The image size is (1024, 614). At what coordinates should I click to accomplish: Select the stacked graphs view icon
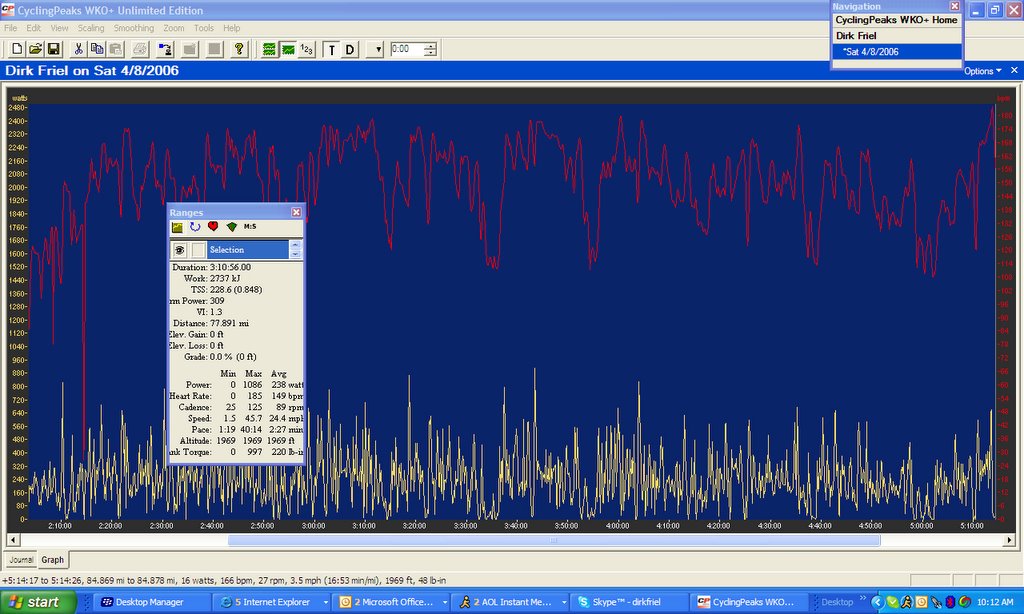268,49
